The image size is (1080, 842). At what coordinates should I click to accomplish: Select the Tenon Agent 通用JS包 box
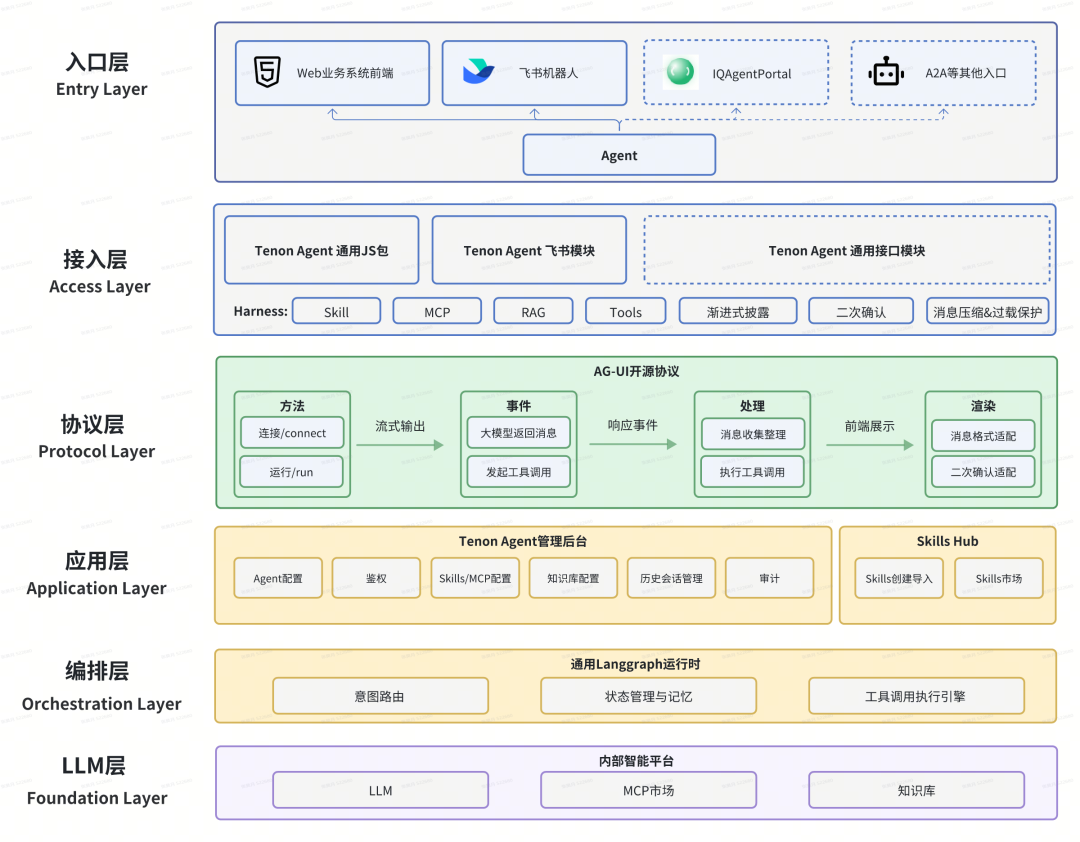click(x=322, y=250)
